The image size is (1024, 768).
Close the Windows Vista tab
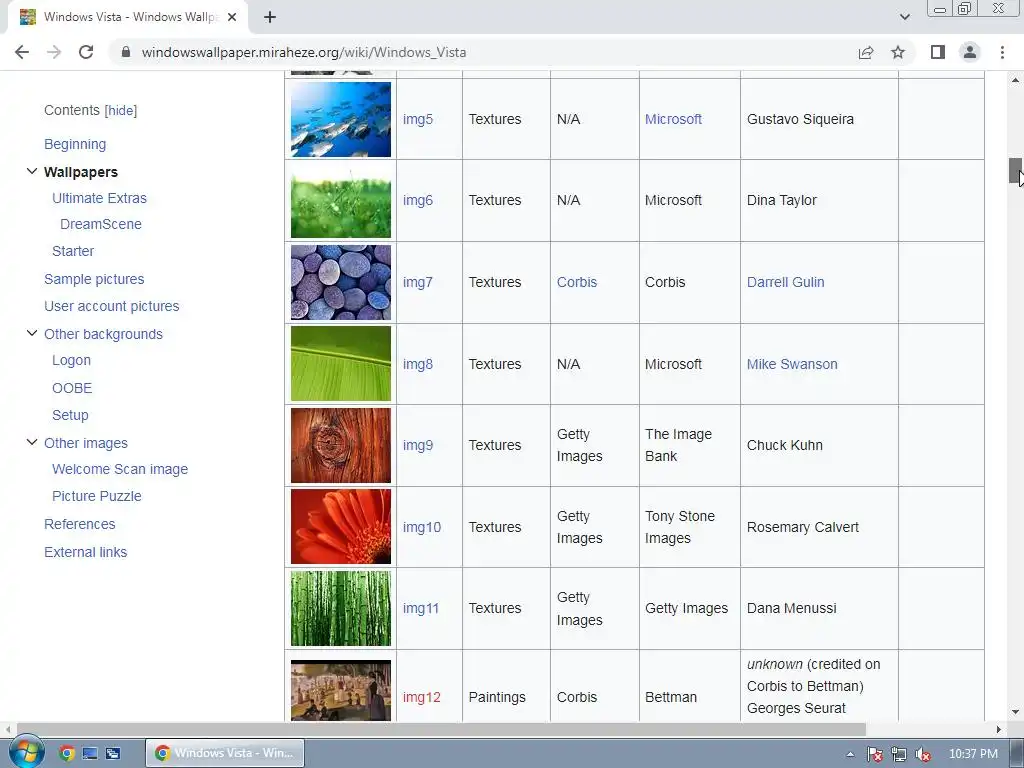point(232,17)
